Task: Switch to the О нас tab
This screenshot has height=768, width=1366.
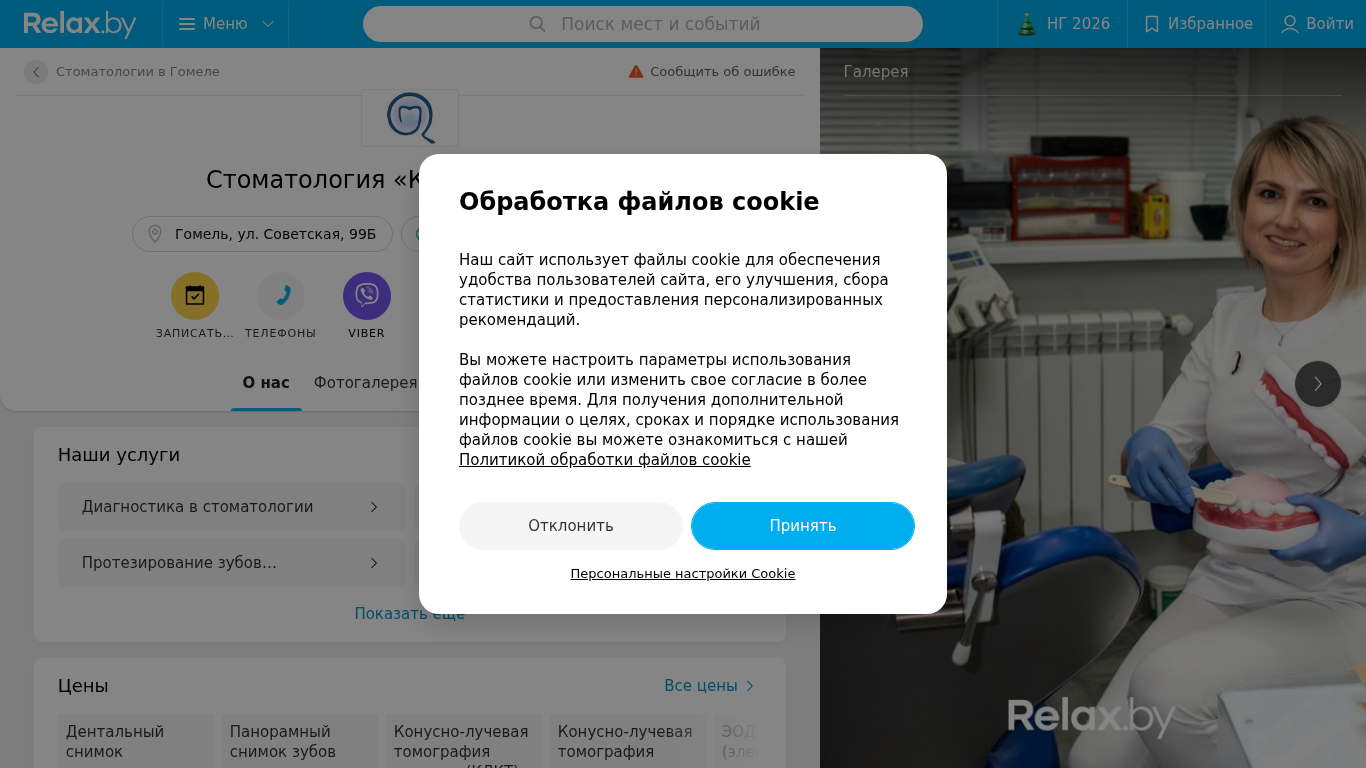Action: (266, 383)
